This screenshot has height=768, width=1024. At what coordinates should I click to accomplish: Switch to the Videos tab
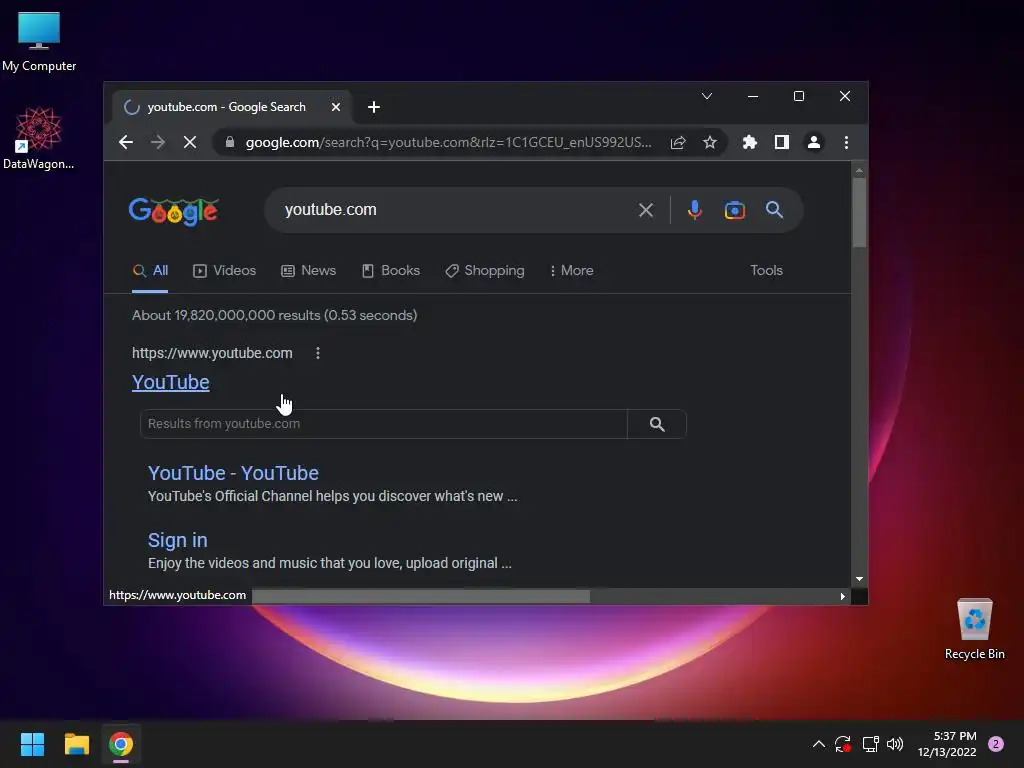tap(225, 270)
